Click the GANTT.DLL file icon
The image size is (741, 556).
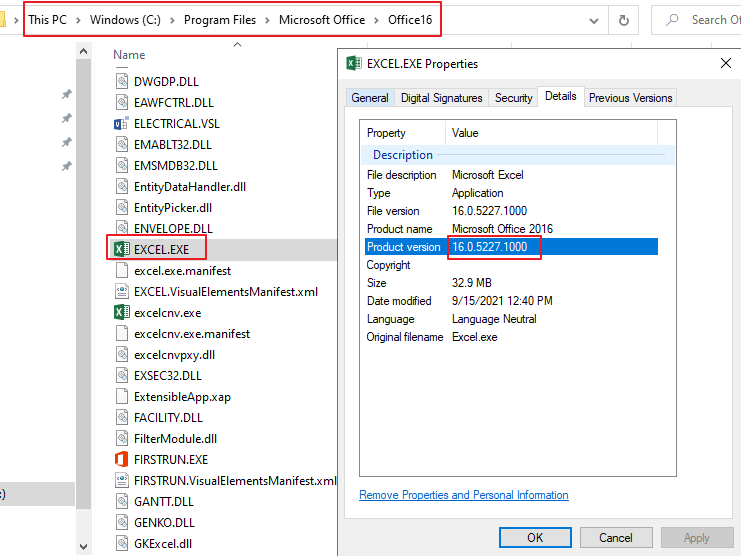tap(122, 501)
